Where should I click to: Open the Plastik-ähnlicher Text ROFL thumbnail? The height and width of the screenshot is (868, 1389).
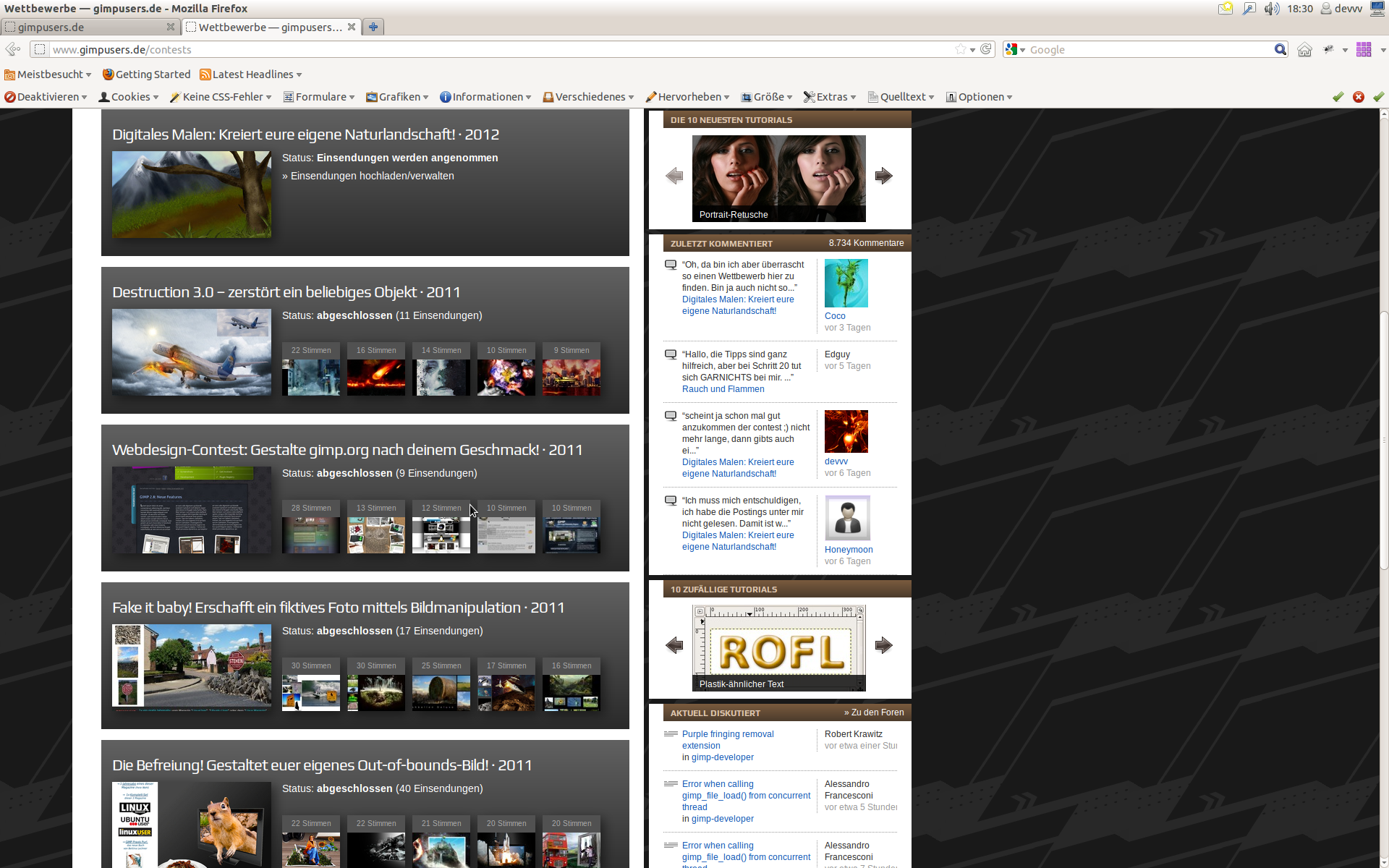[779, 648]
